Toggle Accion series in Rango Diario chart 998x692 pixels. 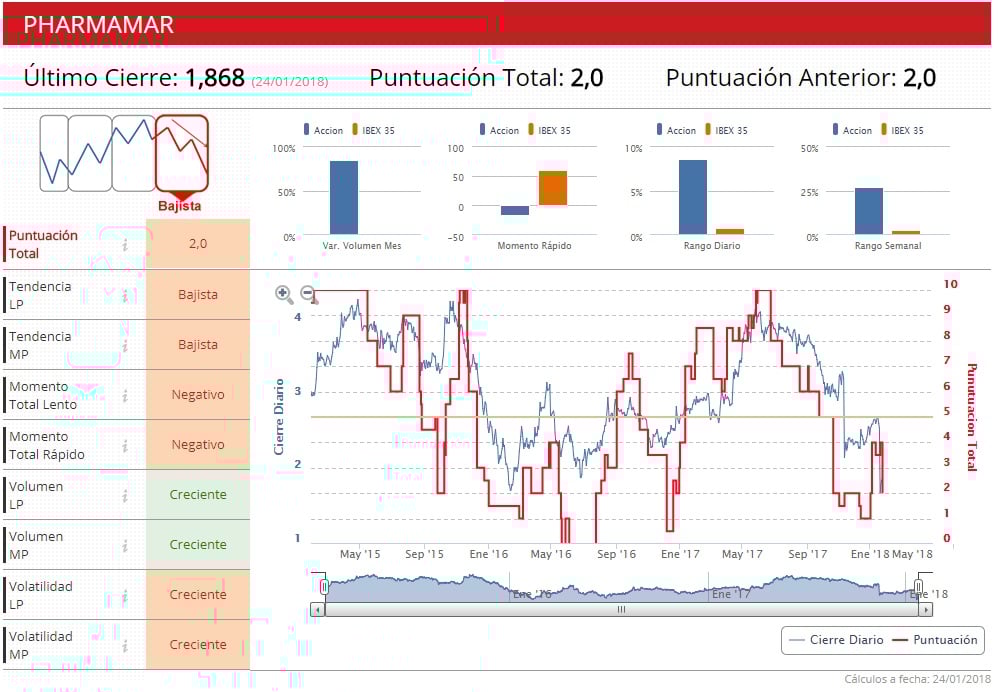coord(677,130)
